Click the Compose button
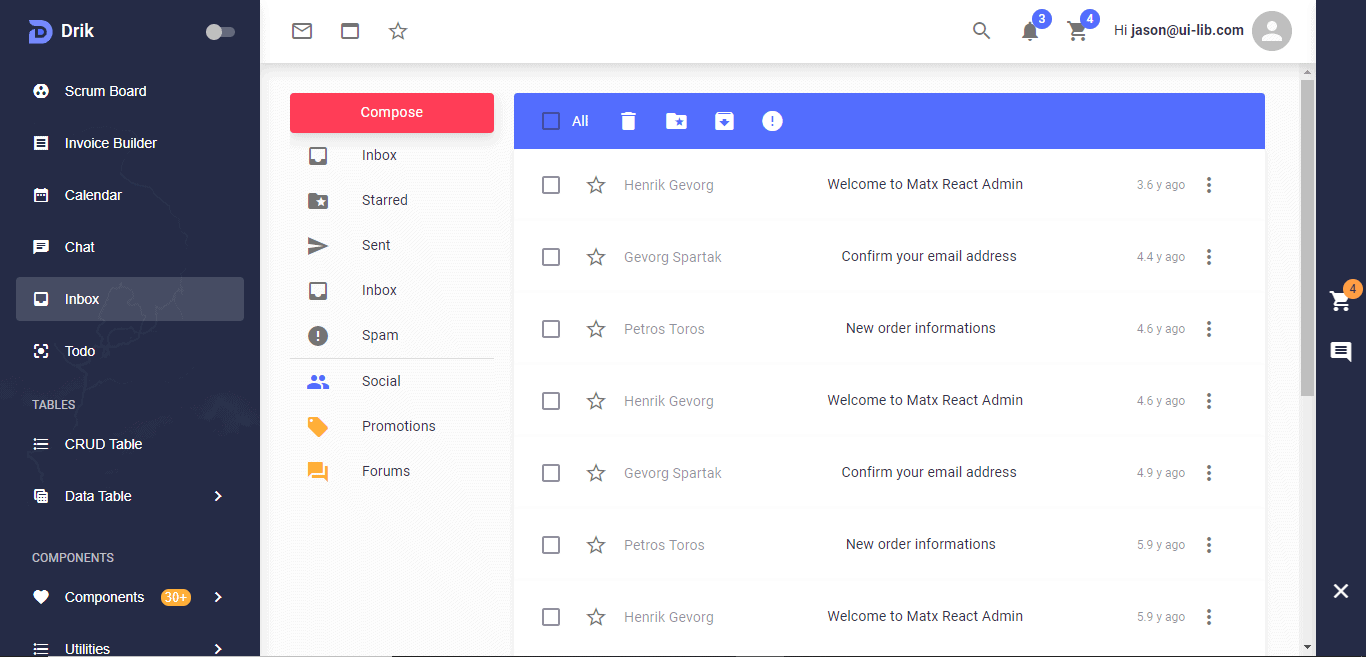The height and width of the screenshot is (657, 1366). click(x=392, y=112)
